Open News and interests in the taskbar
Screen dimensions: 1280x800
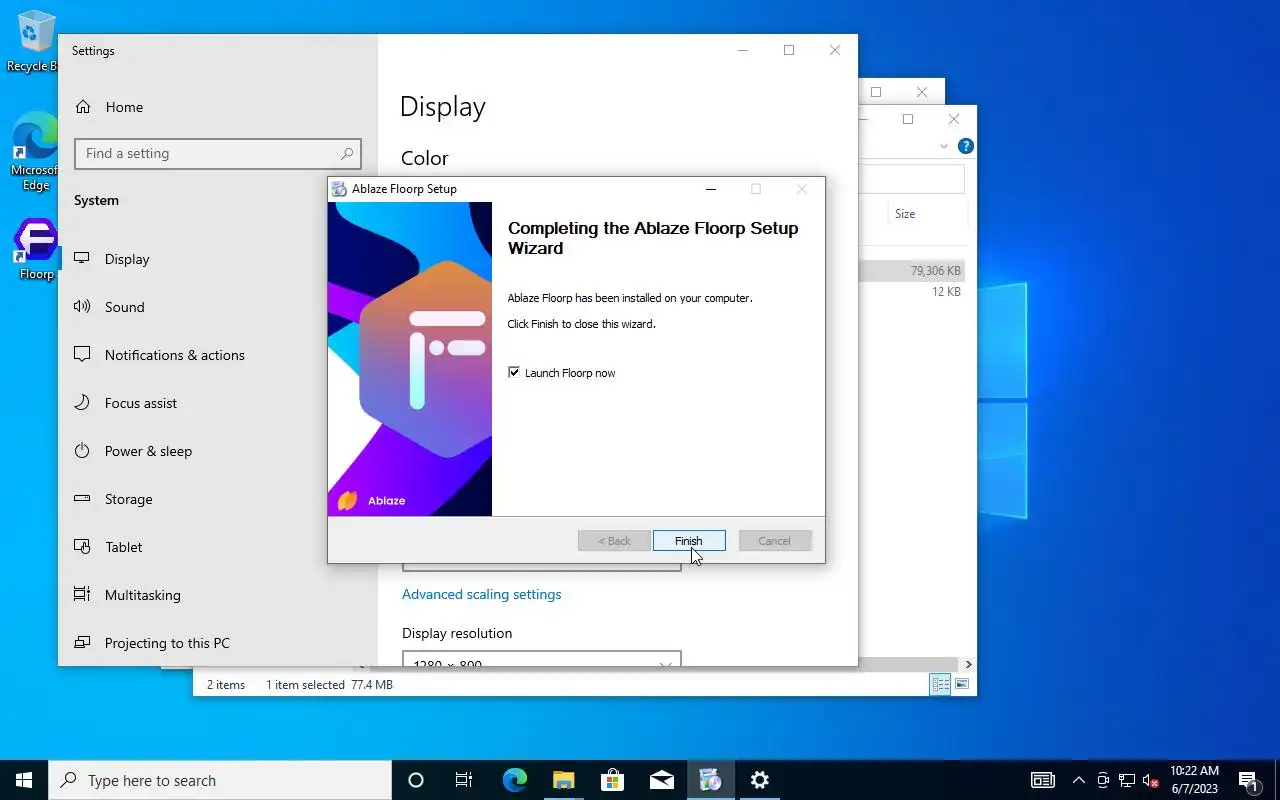coord(1042,780)
